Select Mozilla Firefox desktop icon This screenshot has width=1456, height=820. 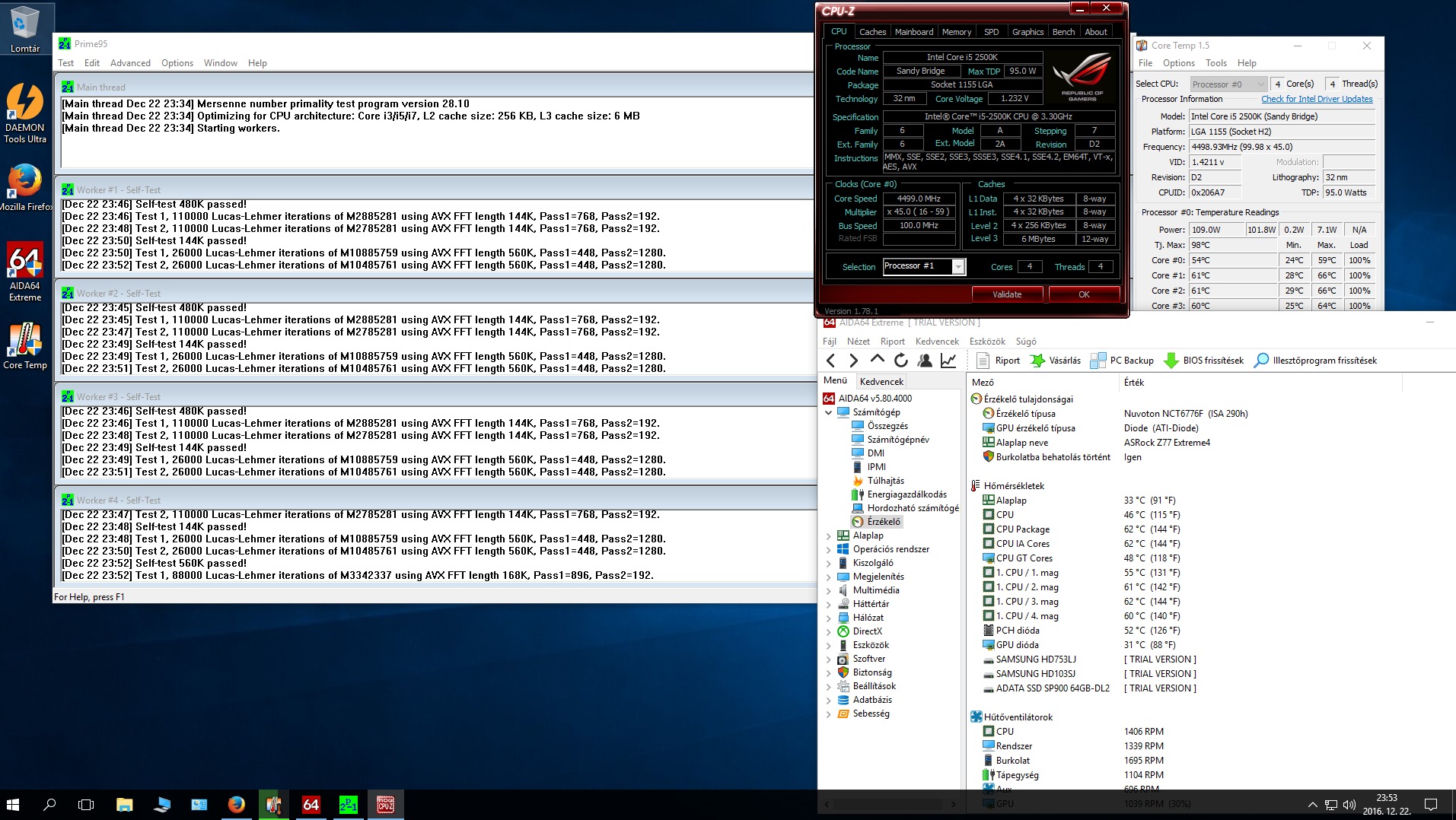click(x=25, y=187)
